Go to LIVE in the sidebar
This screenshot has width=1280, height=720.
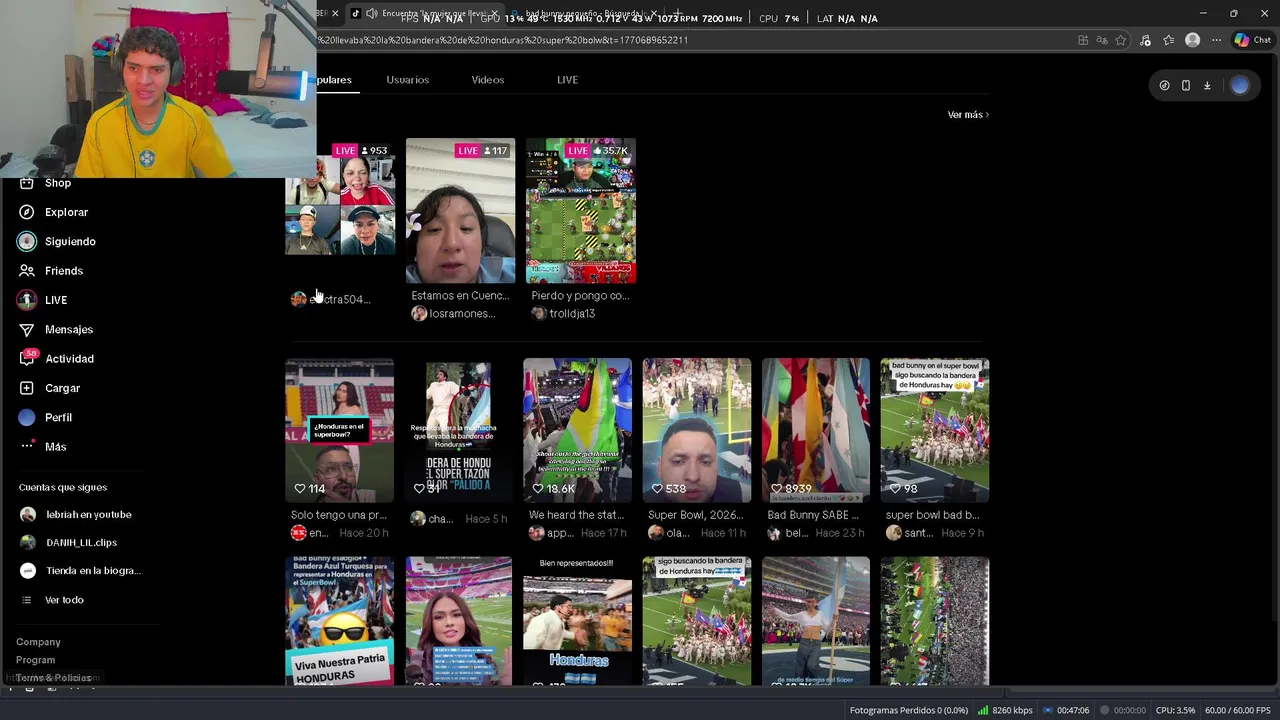click(56, 300)
